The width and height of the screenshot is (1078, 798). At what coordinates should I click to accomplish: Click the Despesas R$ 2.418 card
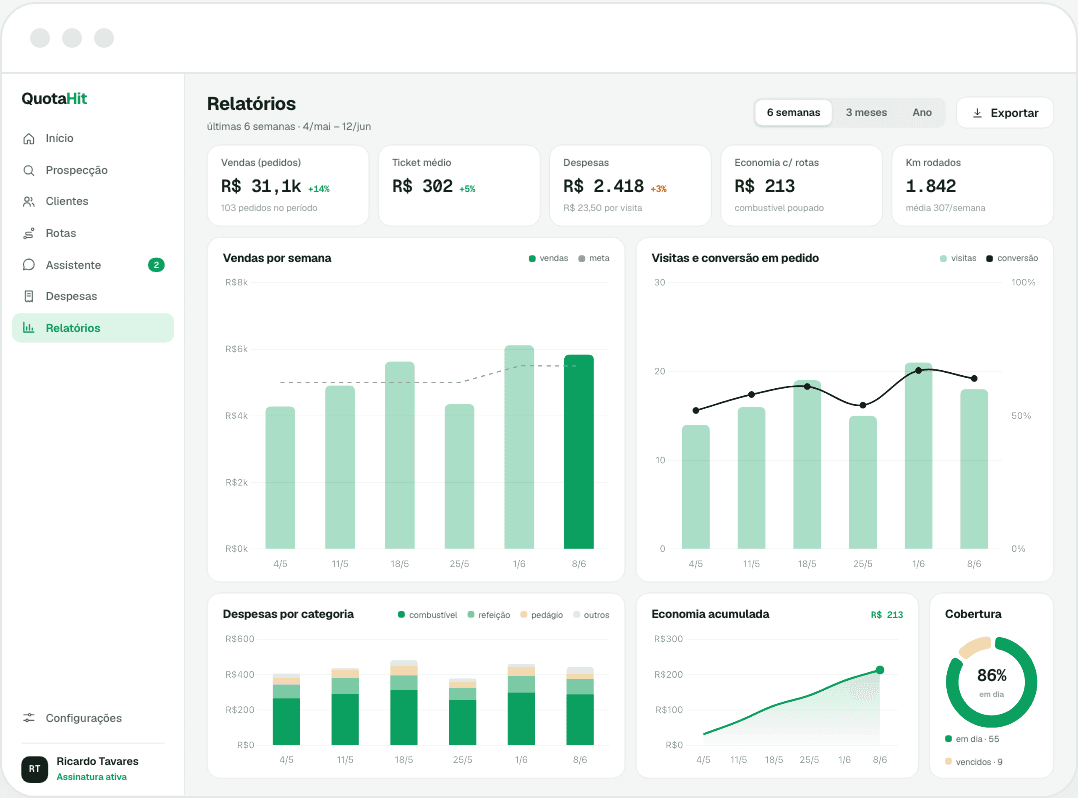pyautogui.click(x=630, y=186)
